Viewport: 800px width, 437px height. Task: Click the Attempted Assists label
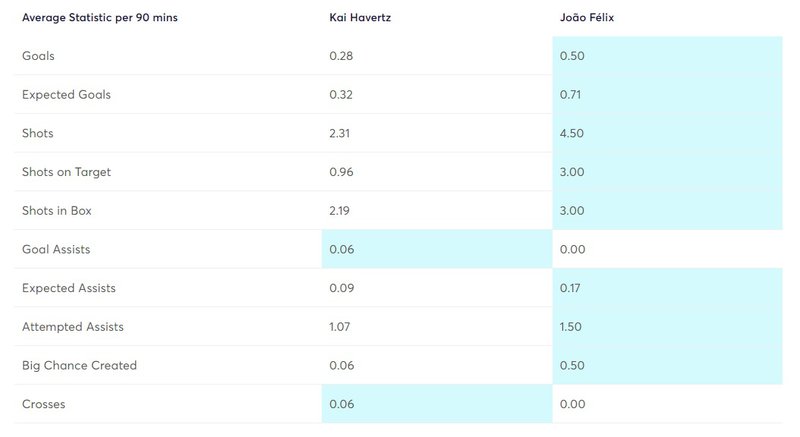(71, 326)
